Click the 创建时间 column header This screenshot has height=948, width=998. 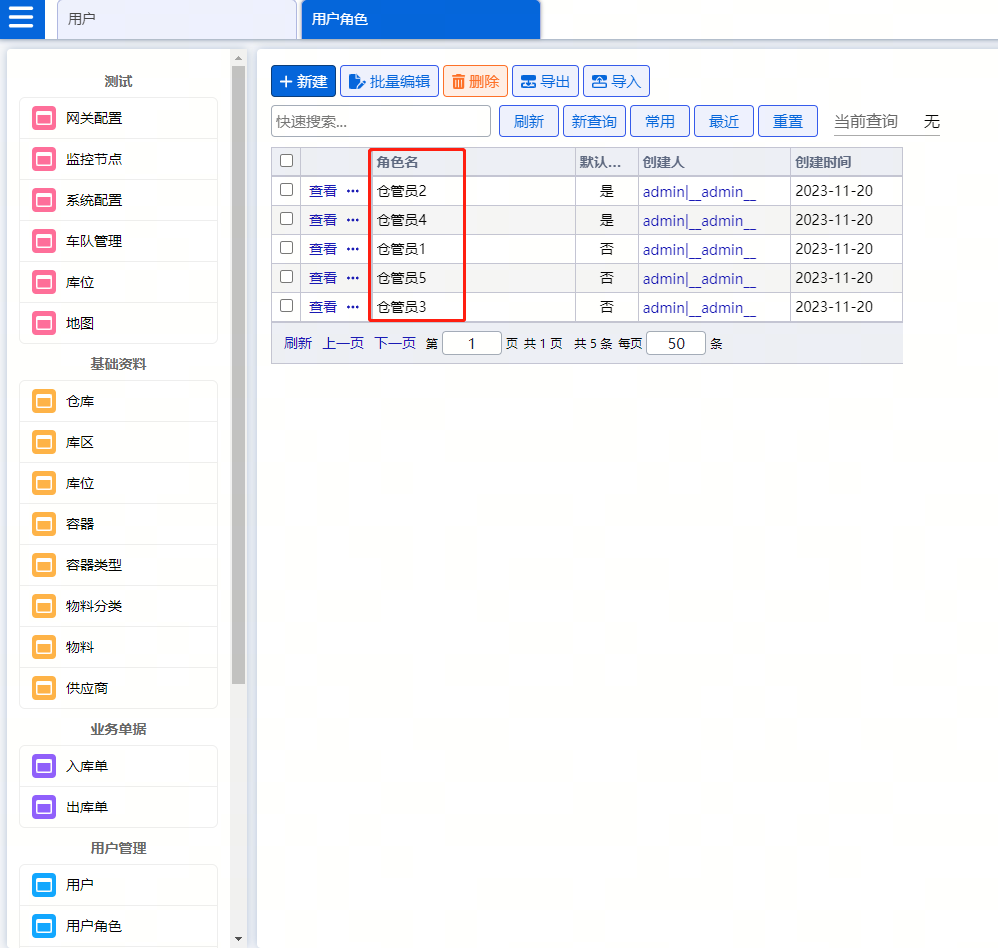coord(846,162)
